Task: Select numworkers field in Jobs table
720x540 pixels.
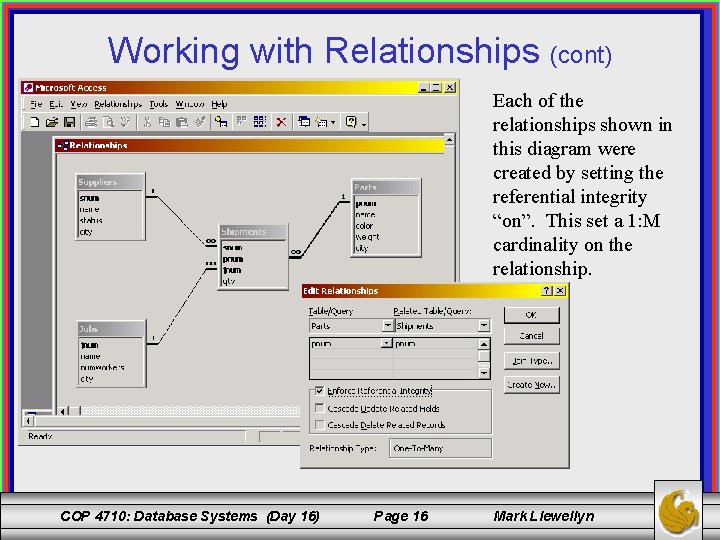Action: pos(102,367)
